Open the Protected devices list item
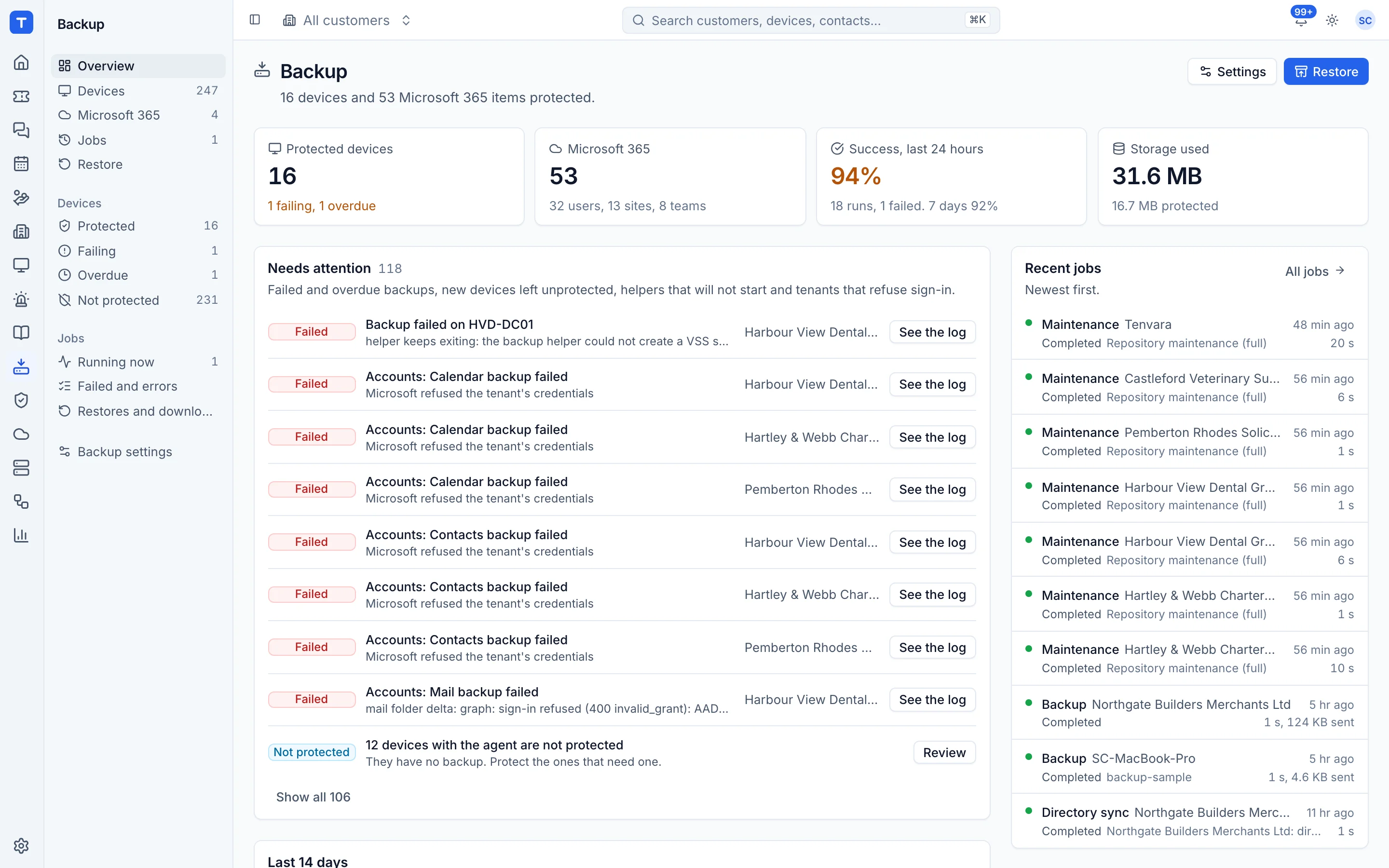This screenshot has height=868, width=1389. [x=138, y=226]
